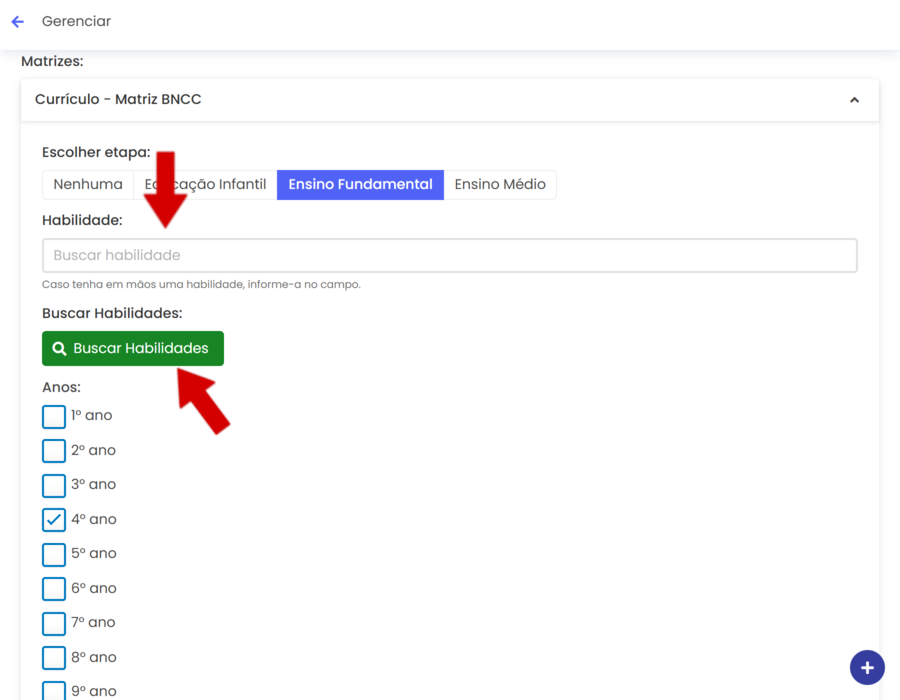Click the blue plus floating button
Screen dimensions: 900x700
[867, 667]
